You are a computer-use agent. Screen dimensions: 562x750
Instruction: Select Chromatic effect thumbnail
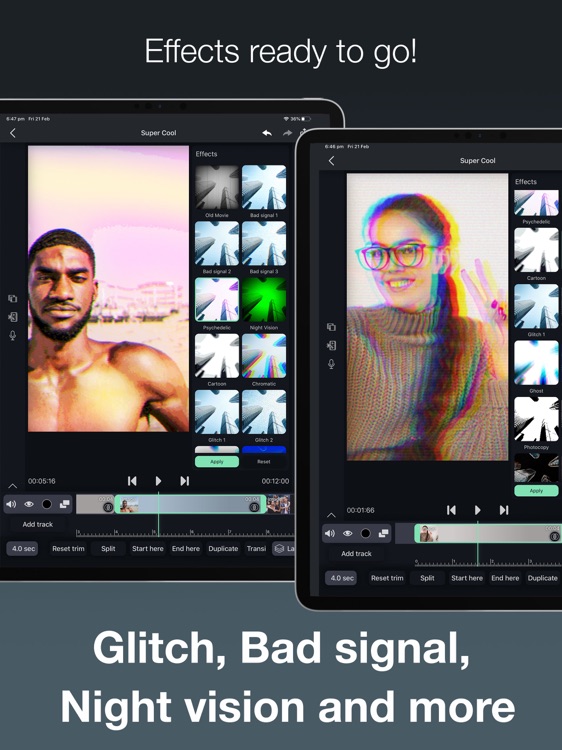pyautogui.click(x=264, y=356)
